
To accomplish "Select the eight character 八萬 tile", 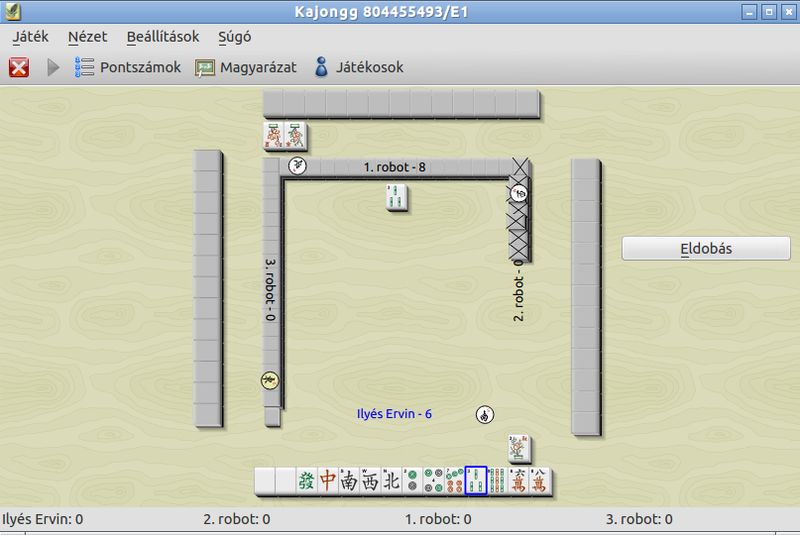I will (x=539, y=480).
